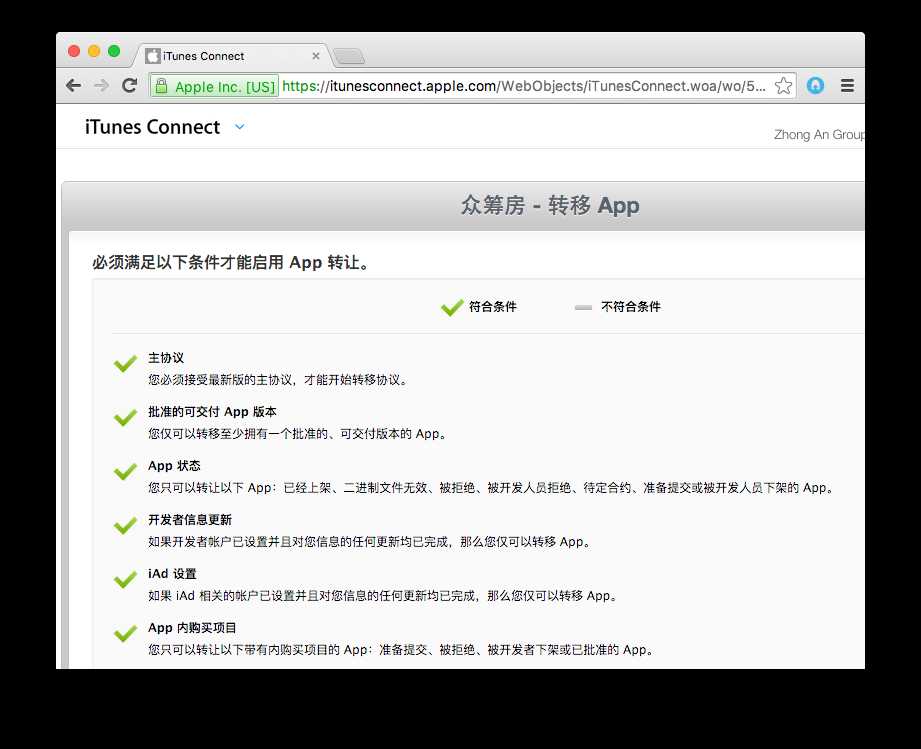This screenshot has width=921, height=749.
Task: Click the 批准的可交付 App 版本 heading
Action: click(212, 412)
